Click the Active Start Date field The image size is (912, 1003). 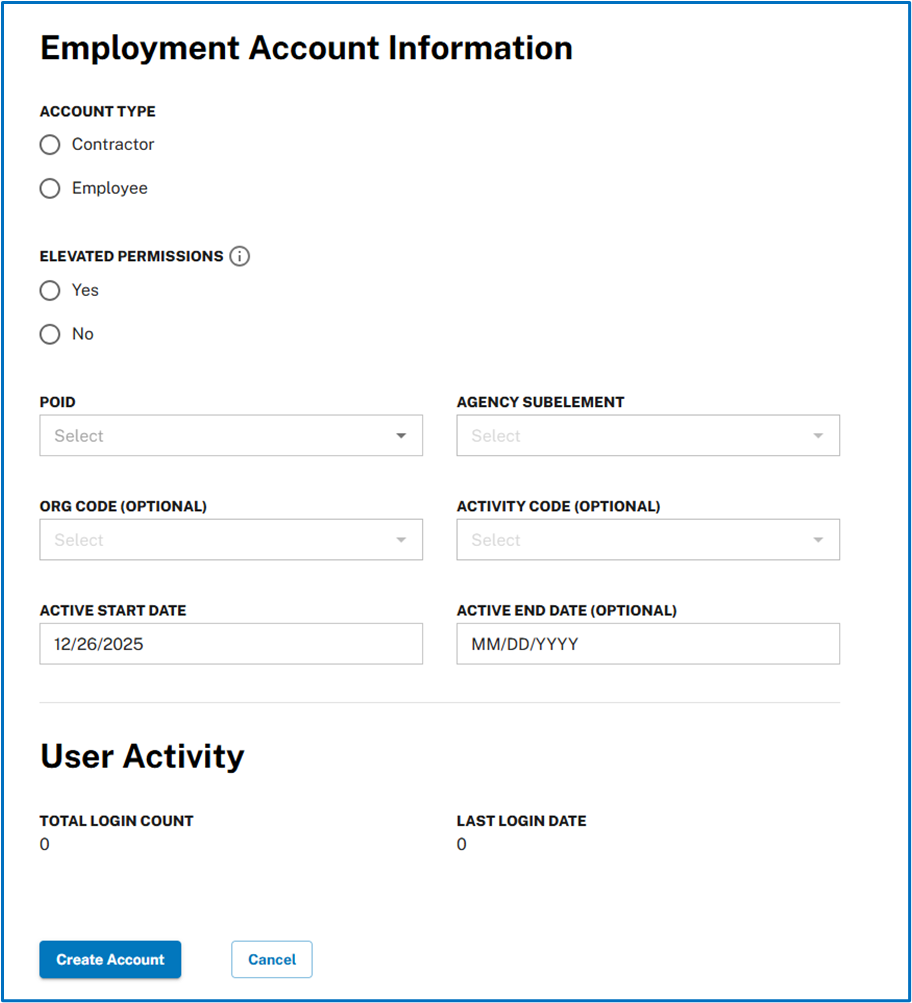coord(230,644)
